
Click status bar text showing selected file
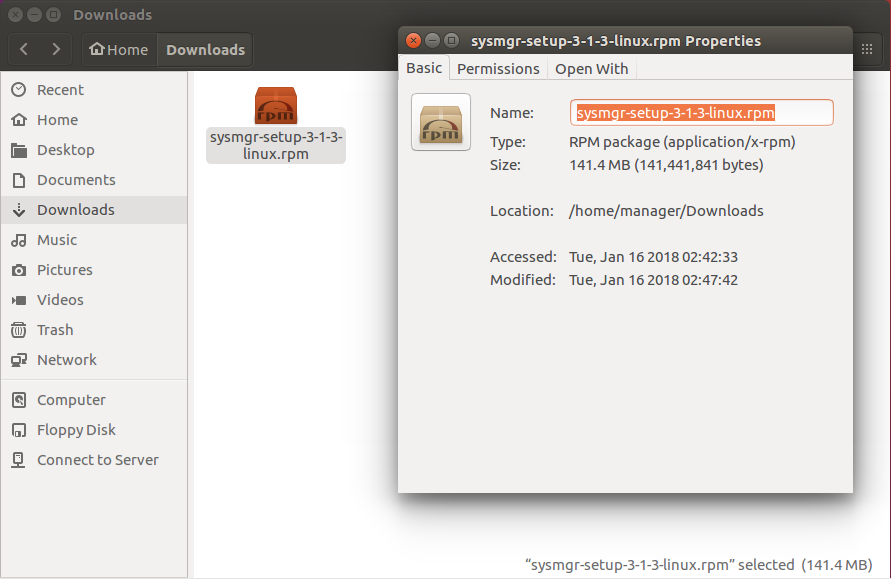coord(698,565)
